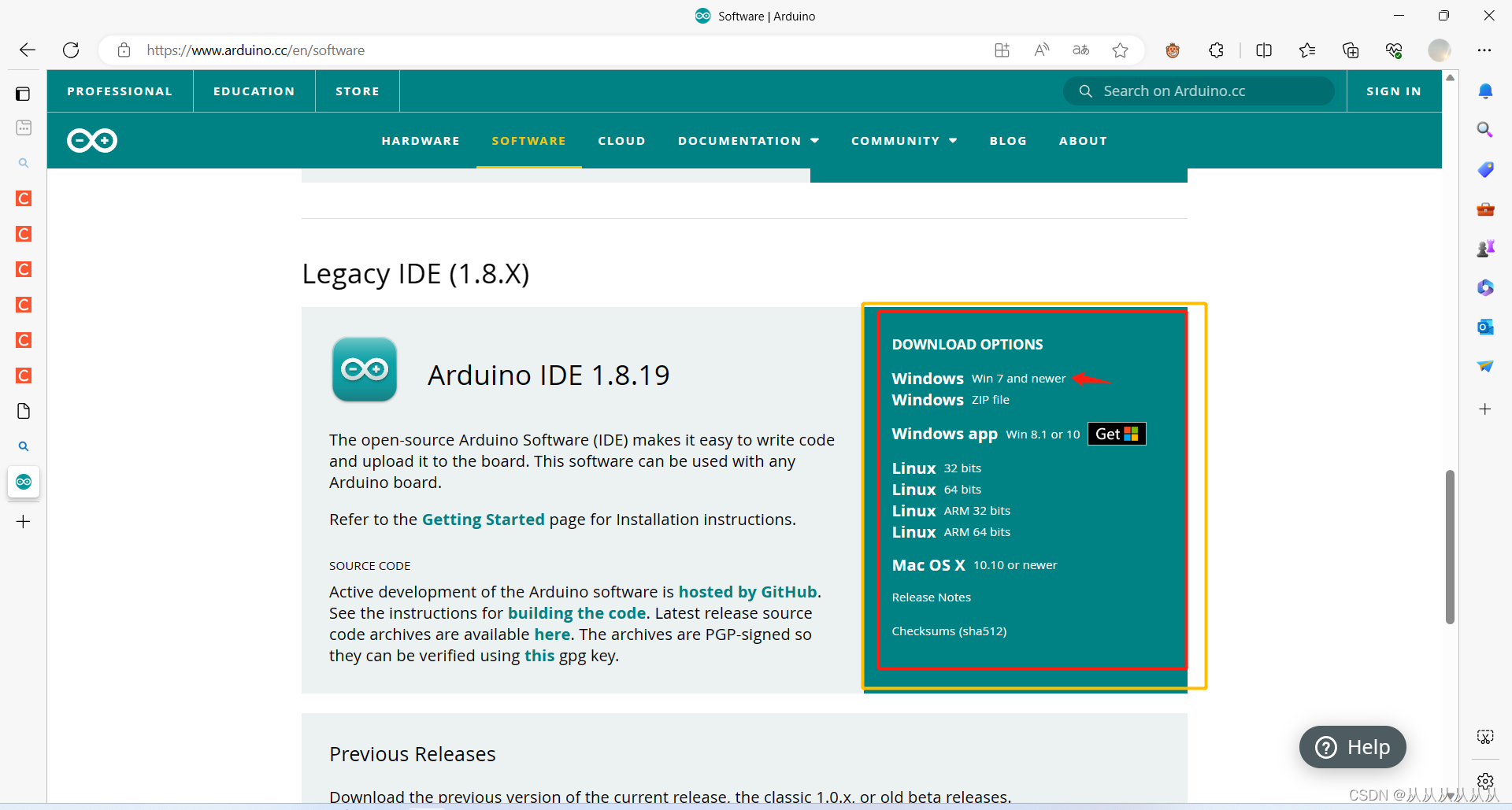Expand the COMMUNITY dropdown
The width and height of the screenshot is (1512, 810).
pos(903,140)
